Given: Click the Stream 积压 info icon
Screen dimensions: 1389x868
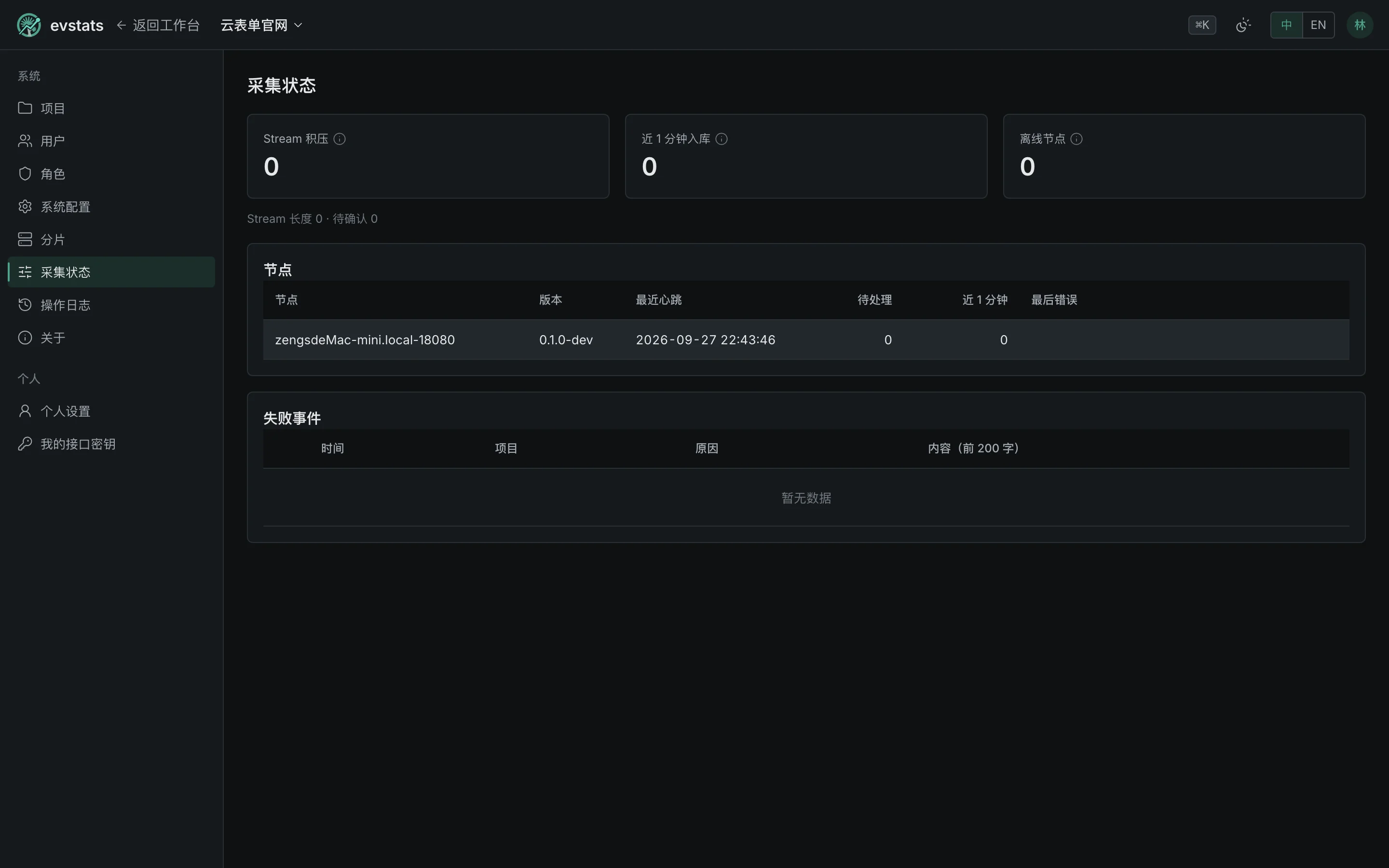Looking at the screenshot, I should coord(339,139).
